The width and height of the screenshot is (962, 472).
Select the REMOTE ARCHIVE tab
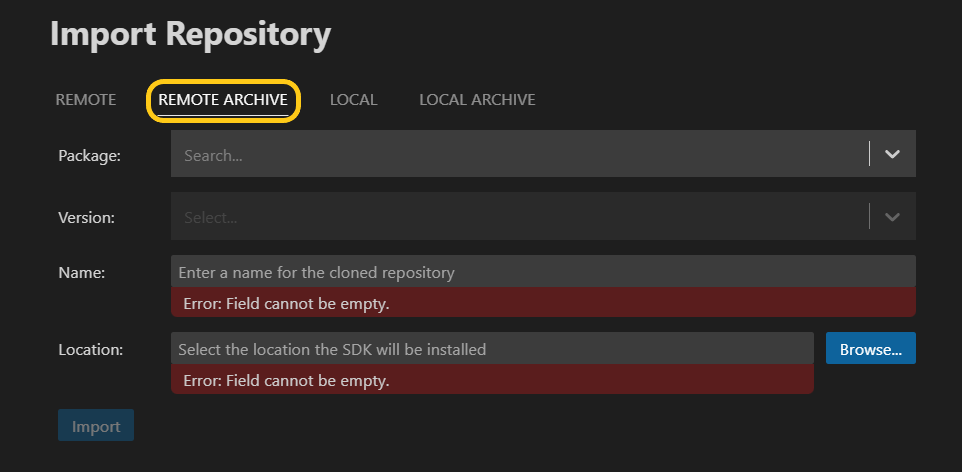click(x=223, y=100)
